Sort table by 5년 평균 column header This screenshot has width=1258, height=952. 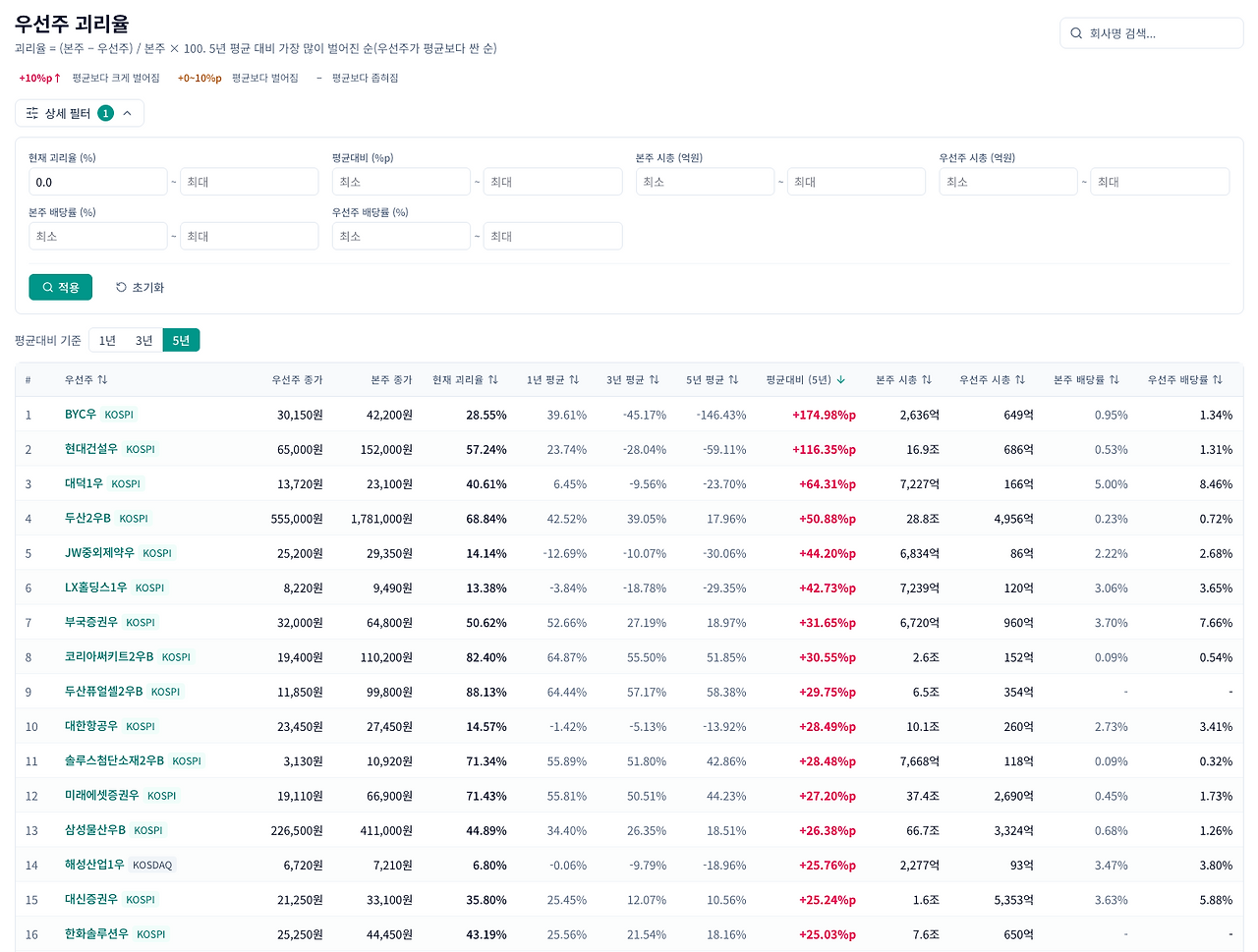(712, 380)
